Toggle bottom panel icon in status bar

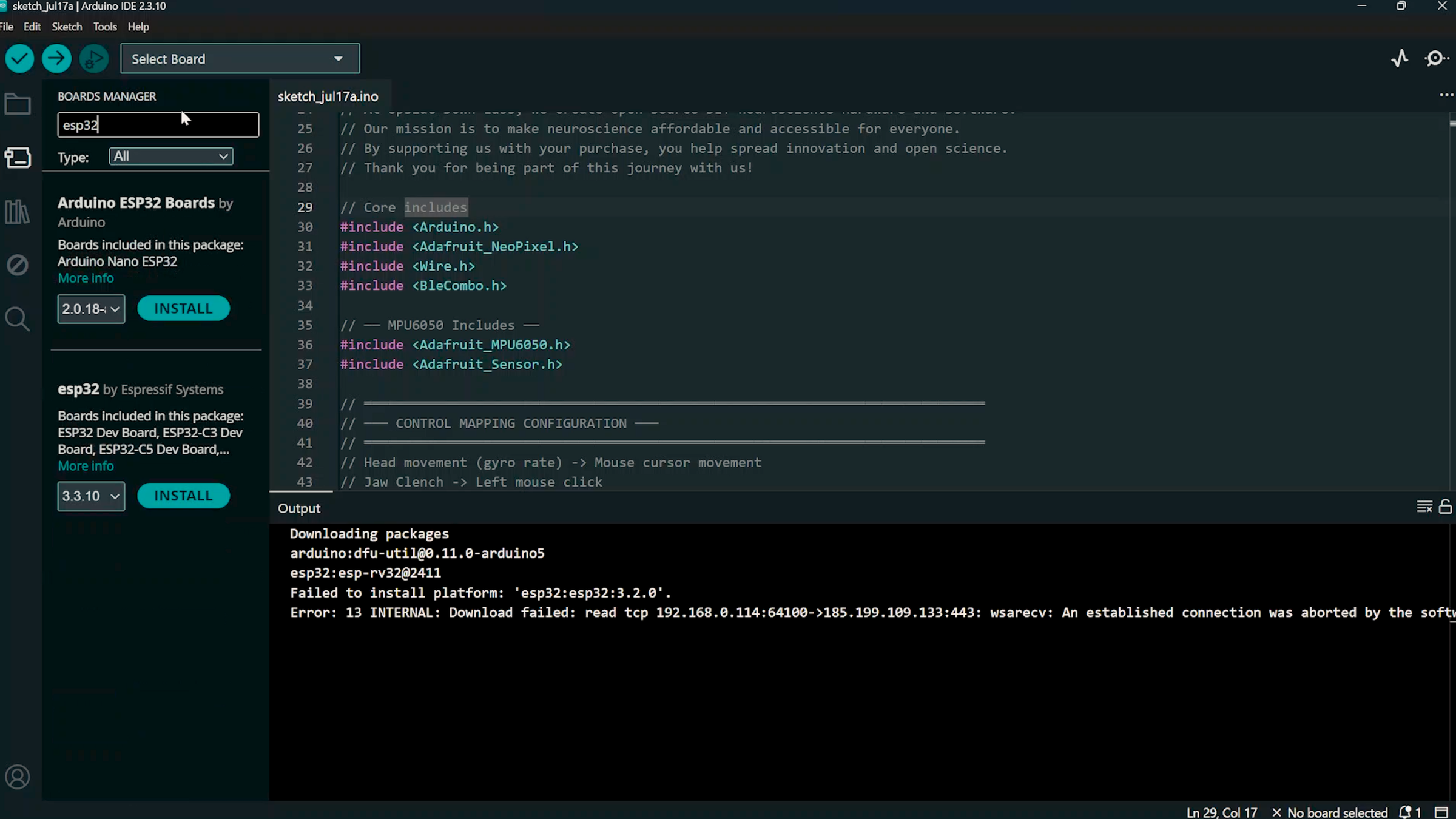[x=1441, y=812]
